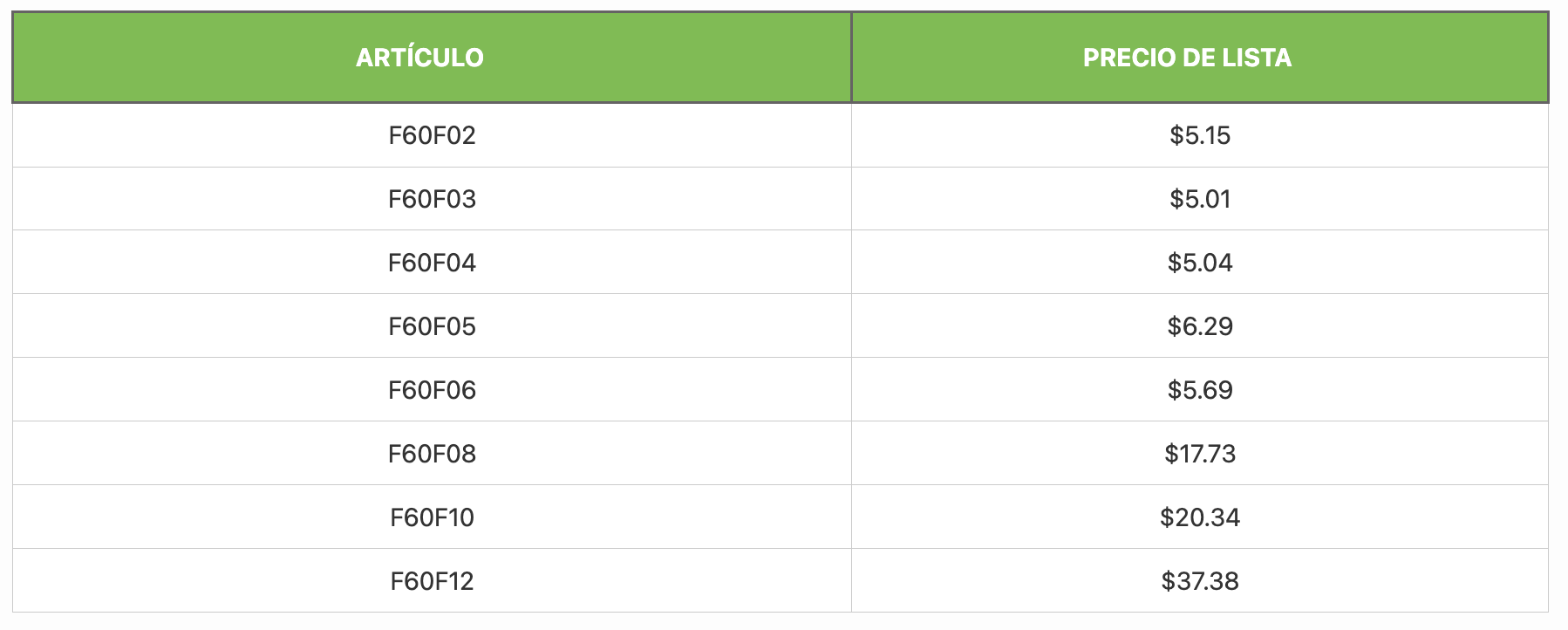Select the F60F03 article cell
Viewport: 1568px width, 630px height.
432,199
